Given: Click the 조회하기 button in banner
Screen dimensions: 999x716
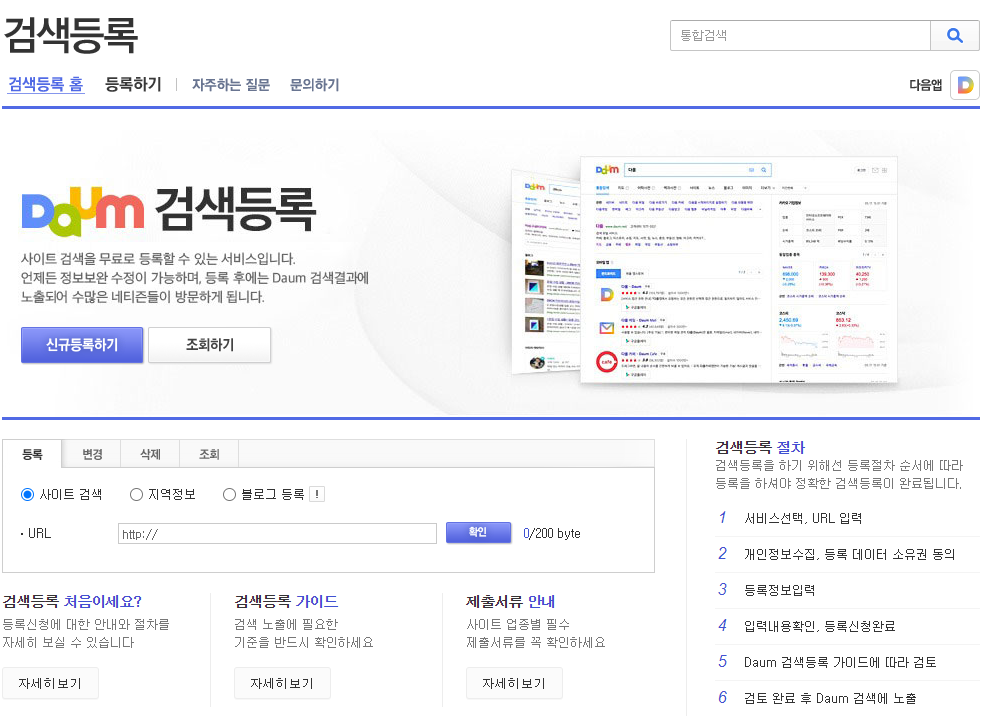Looking at the screenshot, I should pyautogui.click(x=210, y=345).
